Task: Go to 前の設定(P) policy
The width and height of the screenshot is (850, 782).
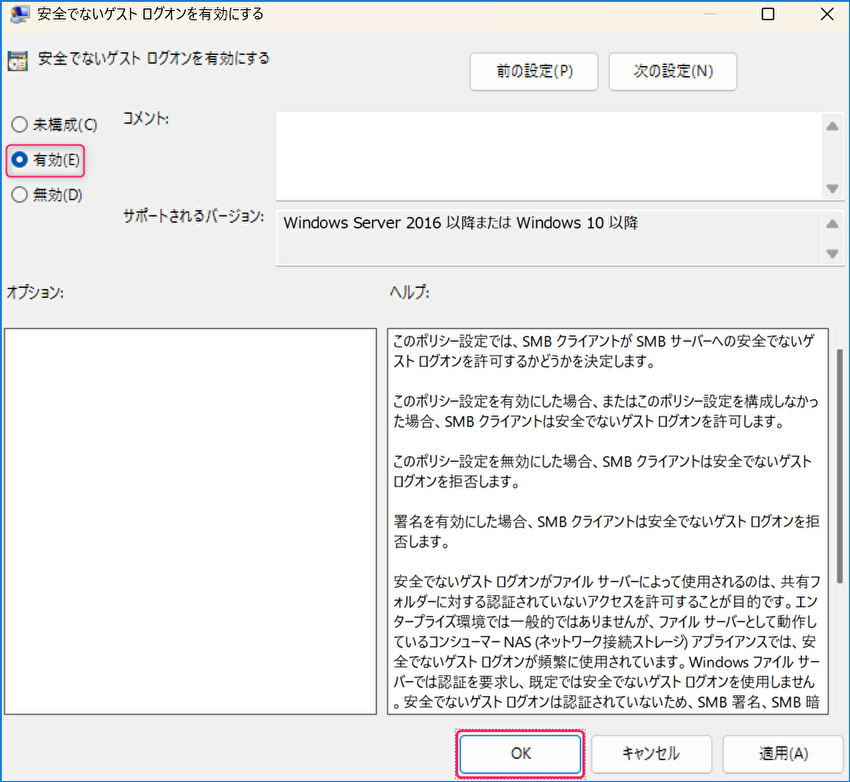Action: 534,71
